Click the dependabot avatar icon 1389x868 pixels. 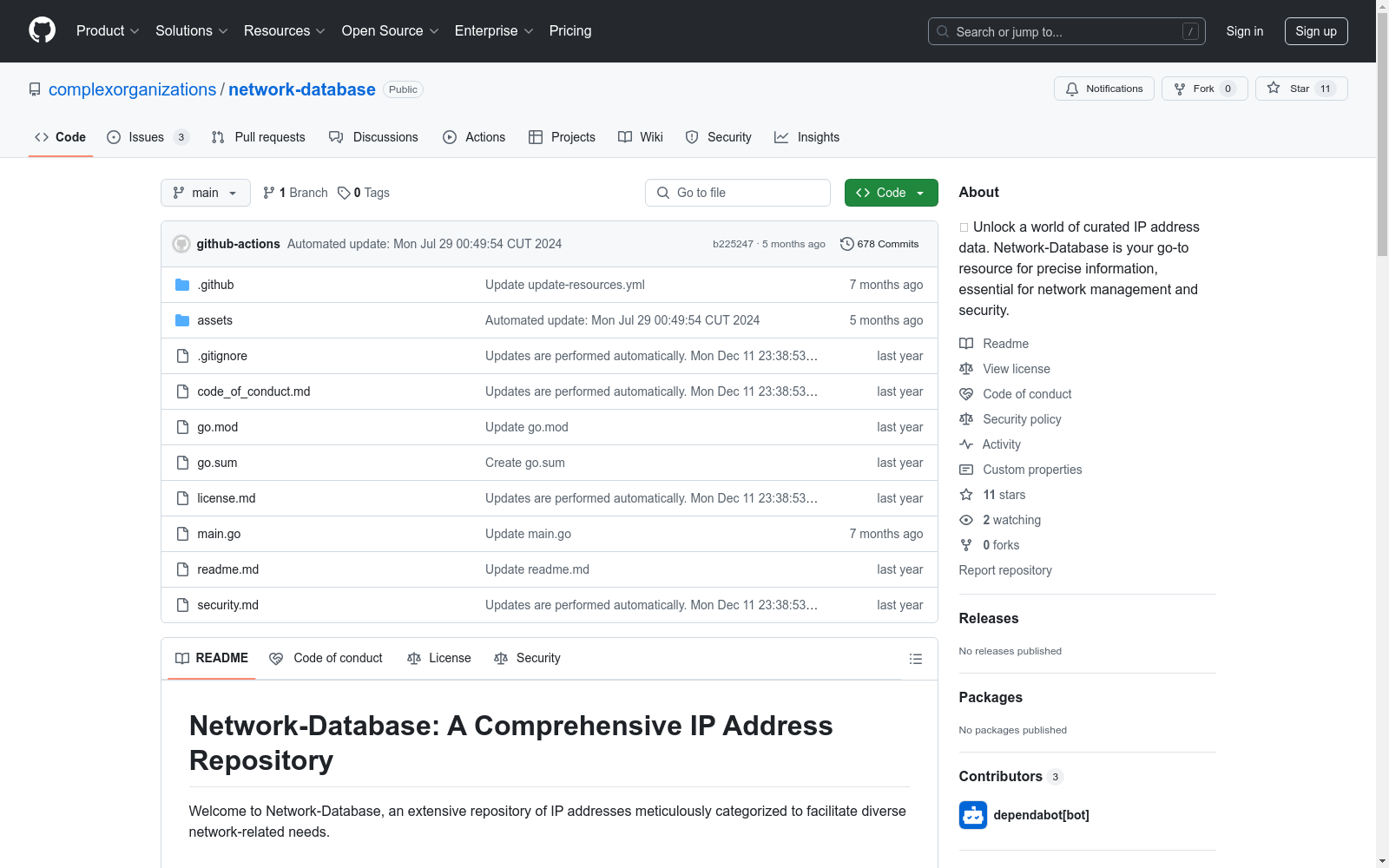coord(973,815)
